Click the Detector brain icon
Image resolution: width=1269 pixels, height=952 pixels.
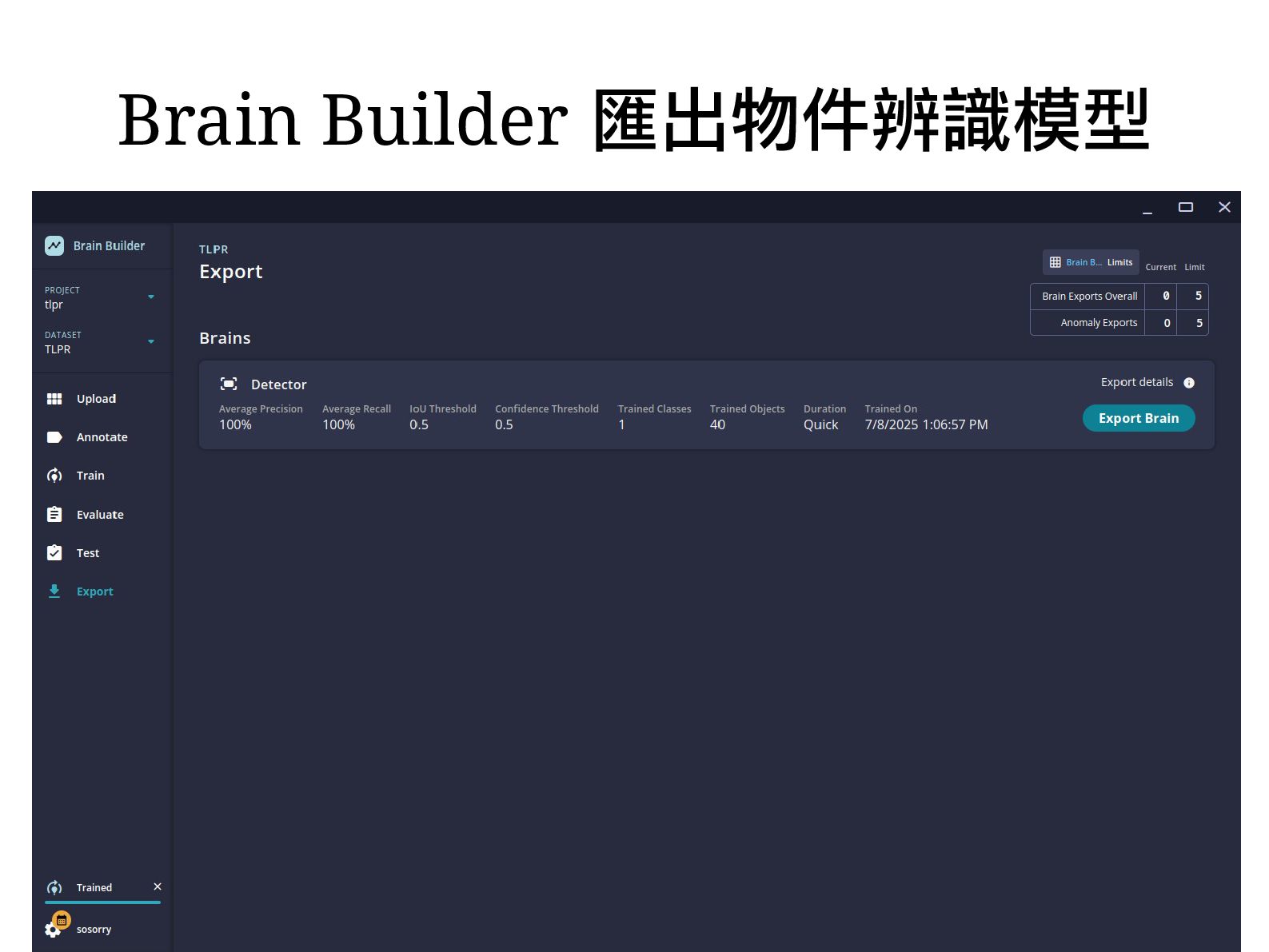(x=229, y=384)
